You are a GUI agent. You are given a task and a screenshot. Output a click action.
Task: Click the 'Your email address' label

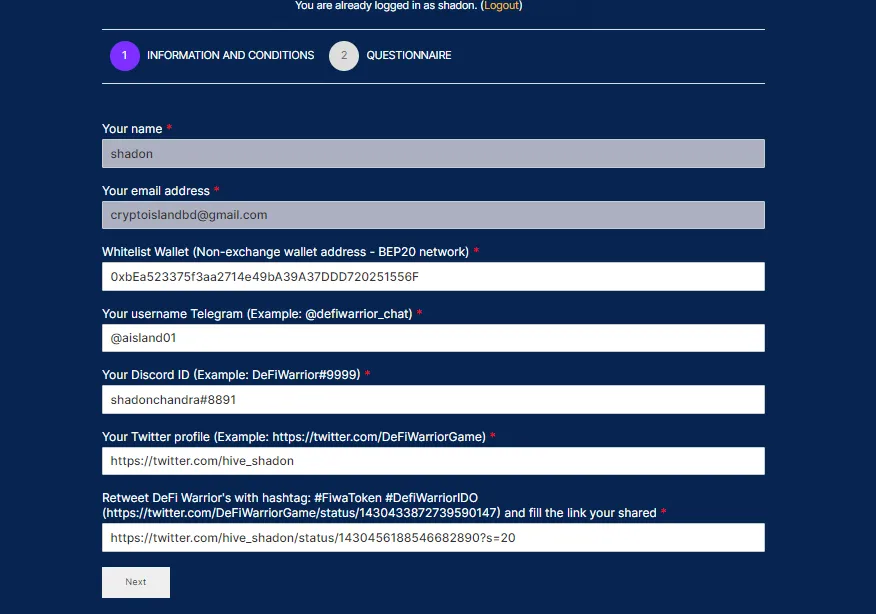pyautogui.click(x=156, y=191)
